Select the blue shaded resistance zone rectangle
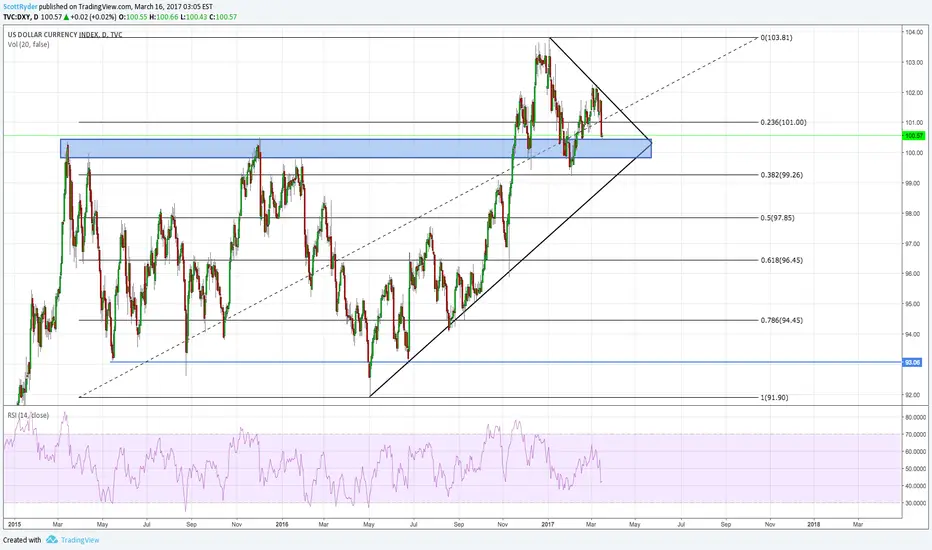The height and width of the screenshot is (550, 932). [355, 149]
